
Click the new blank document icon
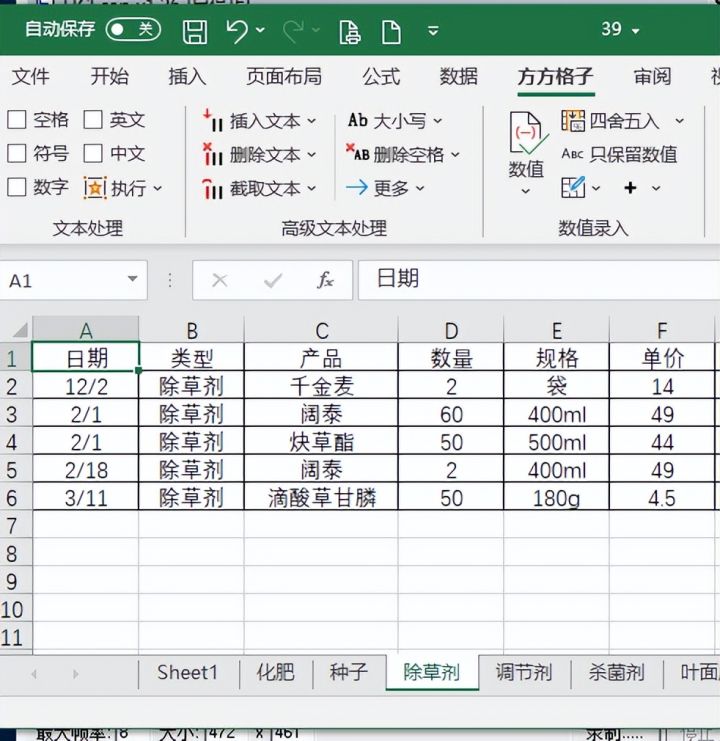tap(391, 32)
